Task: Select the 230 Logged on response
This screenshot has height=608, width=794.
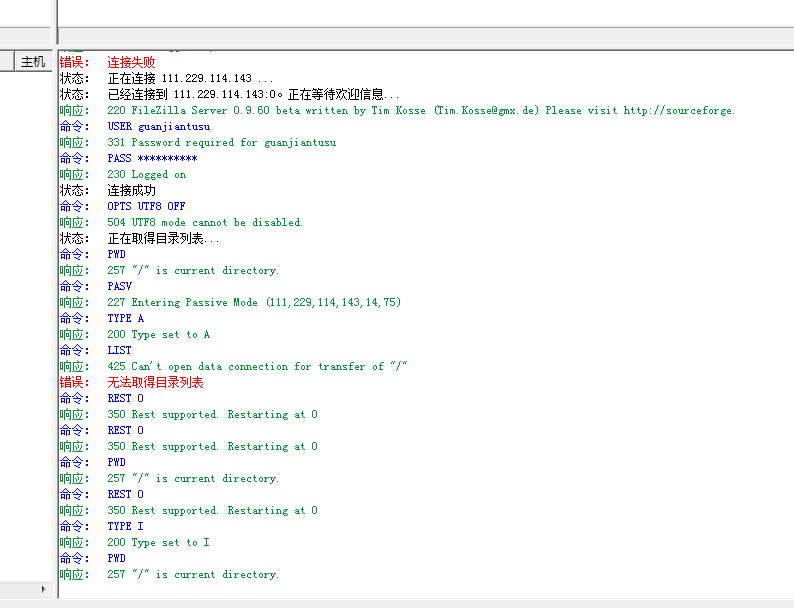Action: tap(123, 175)
